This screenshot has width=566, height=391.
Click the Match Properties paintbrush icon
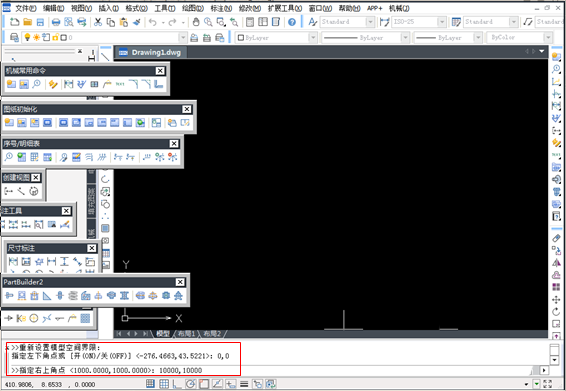click(x=137, y=22)
